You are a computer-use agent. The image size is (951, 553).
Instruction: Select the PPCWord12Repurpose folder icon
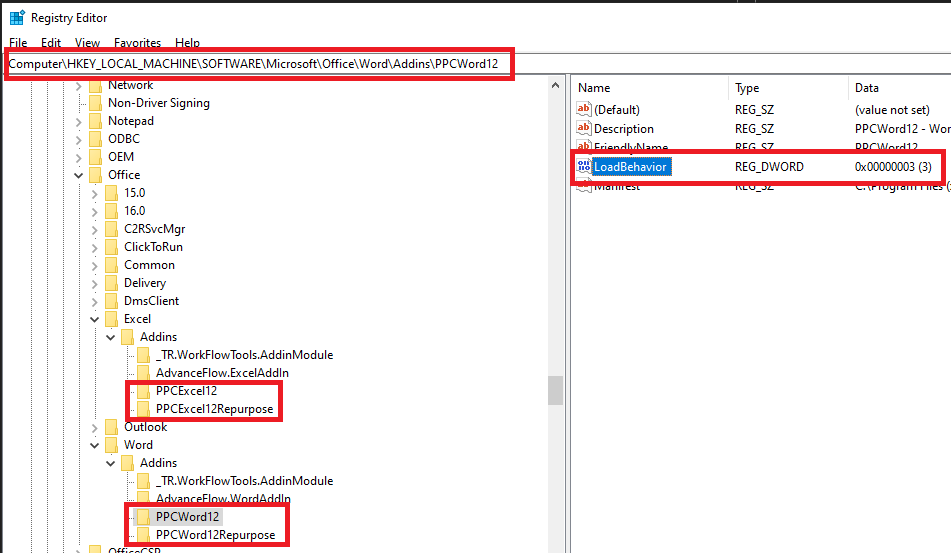pos(144,535)
